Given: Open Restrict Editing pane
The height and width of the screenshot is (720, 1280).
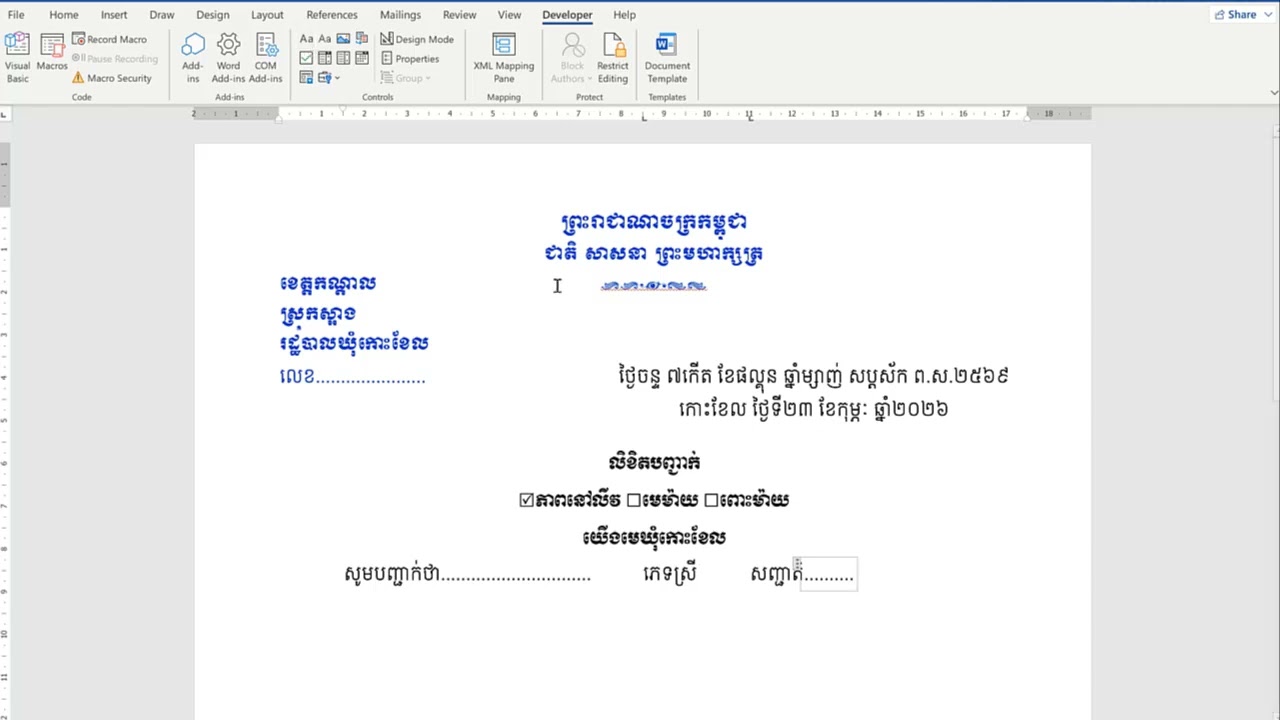Looking at the screenshot, I should pyautogui.click(x=612, y=58).
